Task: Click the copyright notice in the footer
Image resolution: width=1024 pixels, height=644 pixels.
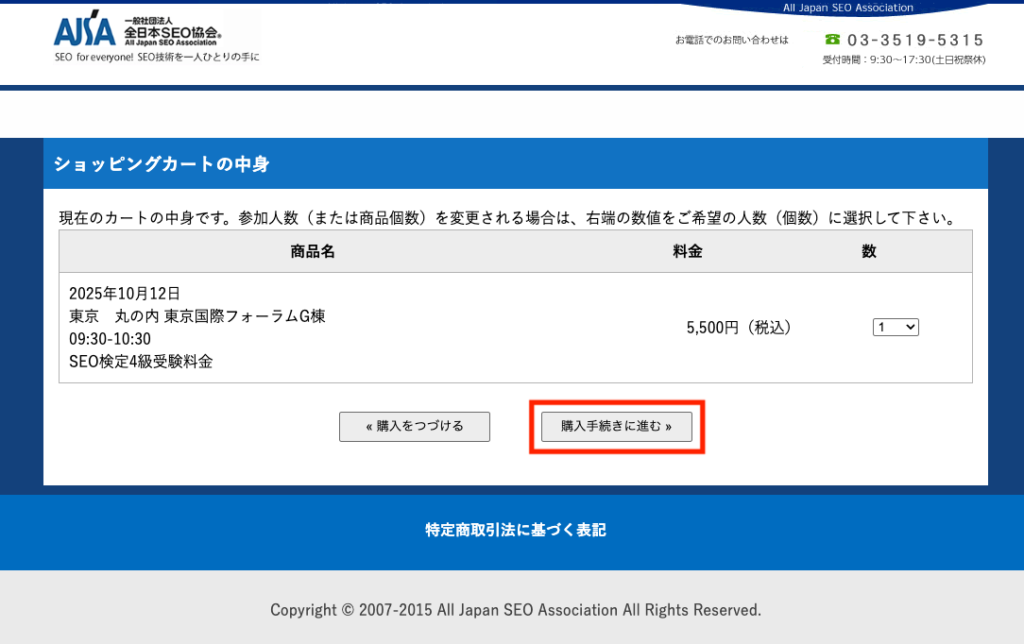Action: tap(515, 609)
